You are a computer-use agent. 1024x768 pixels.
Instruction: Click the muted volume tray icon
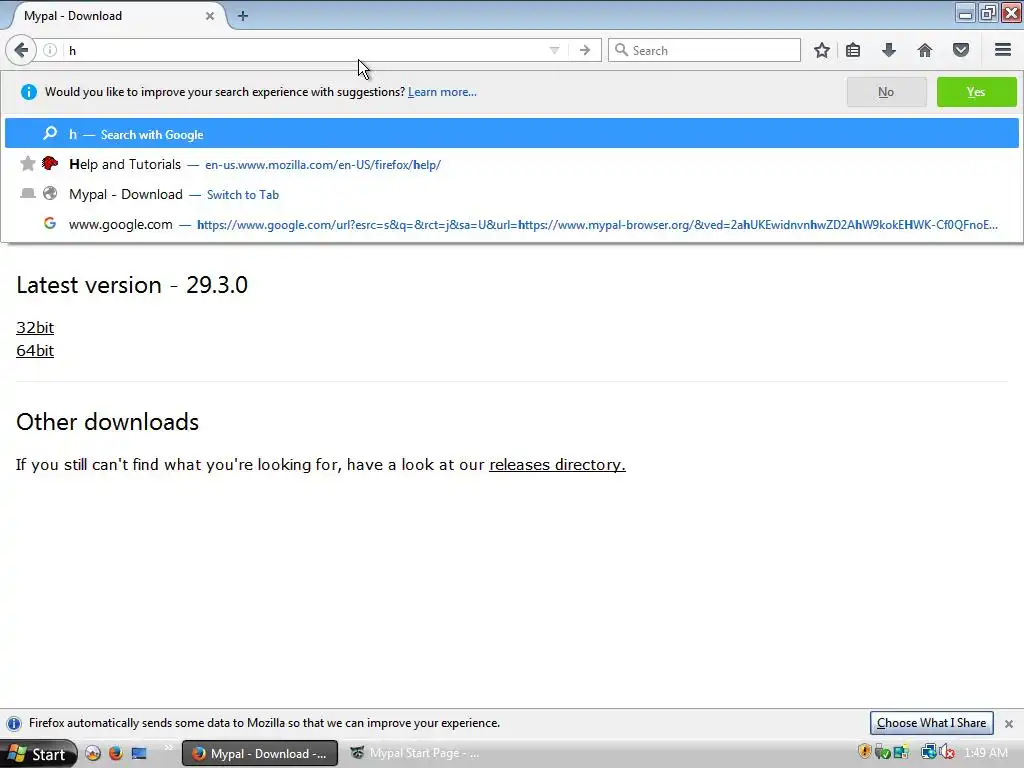pos(947,752)
